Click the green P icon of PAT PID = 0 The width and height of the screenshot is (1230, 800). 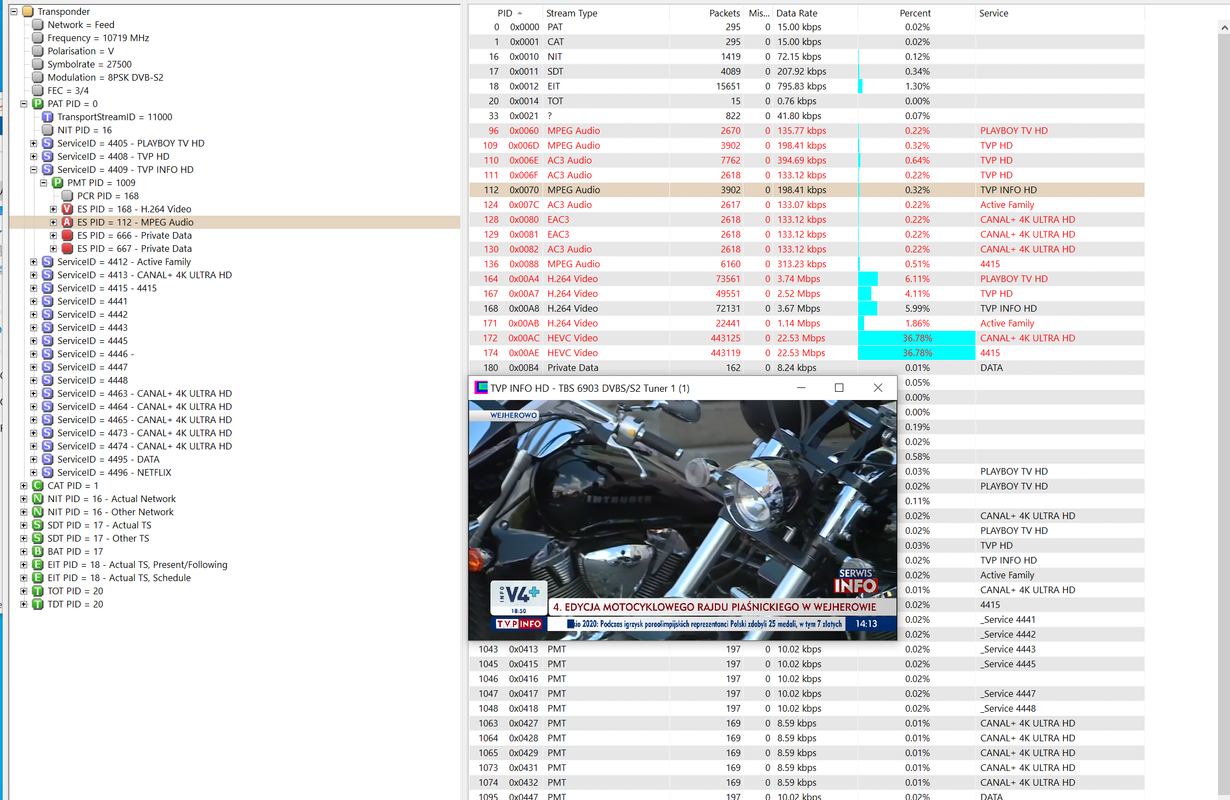pyautogui.click(x=37, y=104)
